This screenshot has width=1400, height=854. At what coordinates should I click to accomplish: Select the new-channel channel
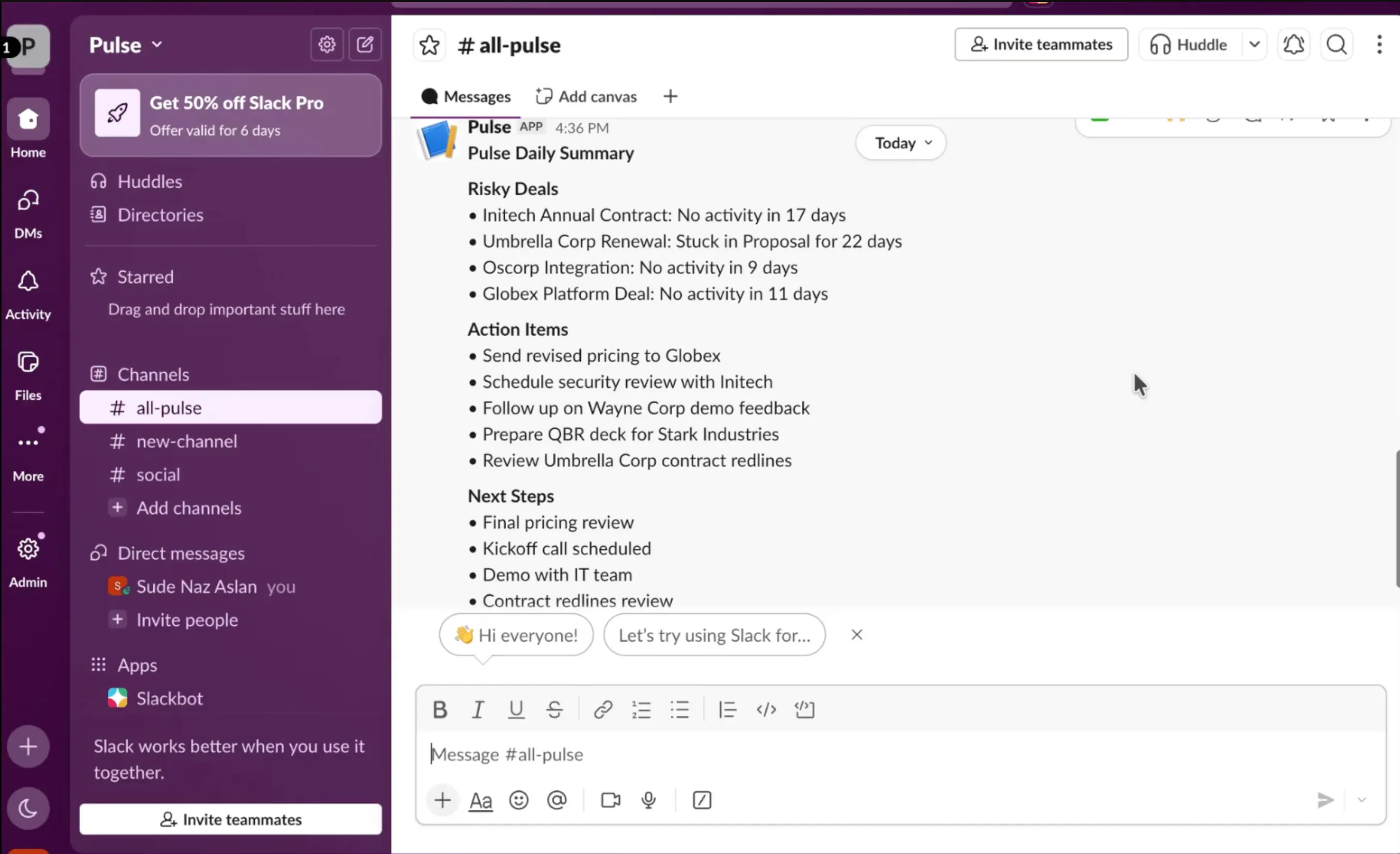231,441
